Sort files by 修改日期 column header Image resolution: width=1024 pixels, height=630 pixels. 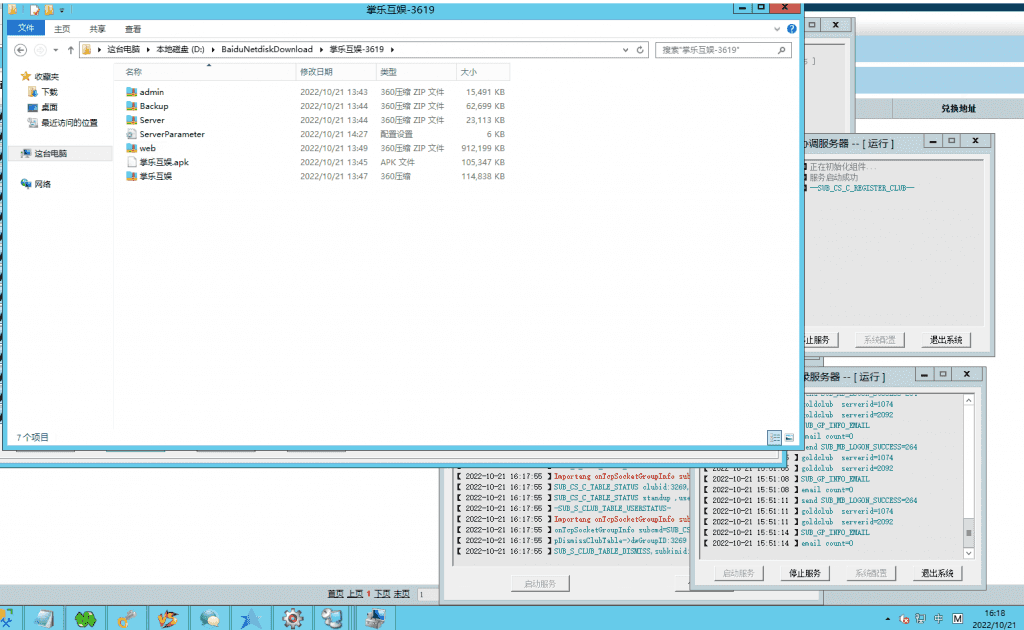[x=336, y=72]
